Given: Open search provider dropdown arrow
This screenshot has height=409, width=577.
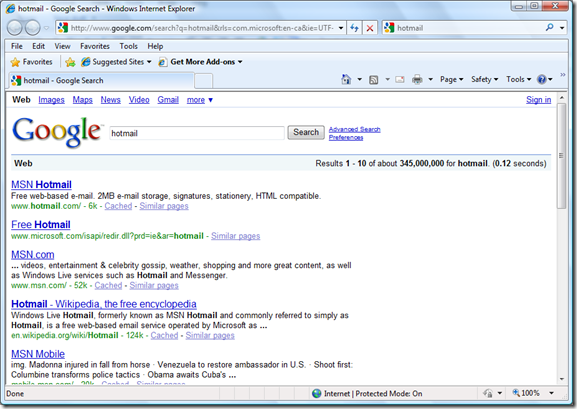Looking at the screenshot, I should (562, 28).
